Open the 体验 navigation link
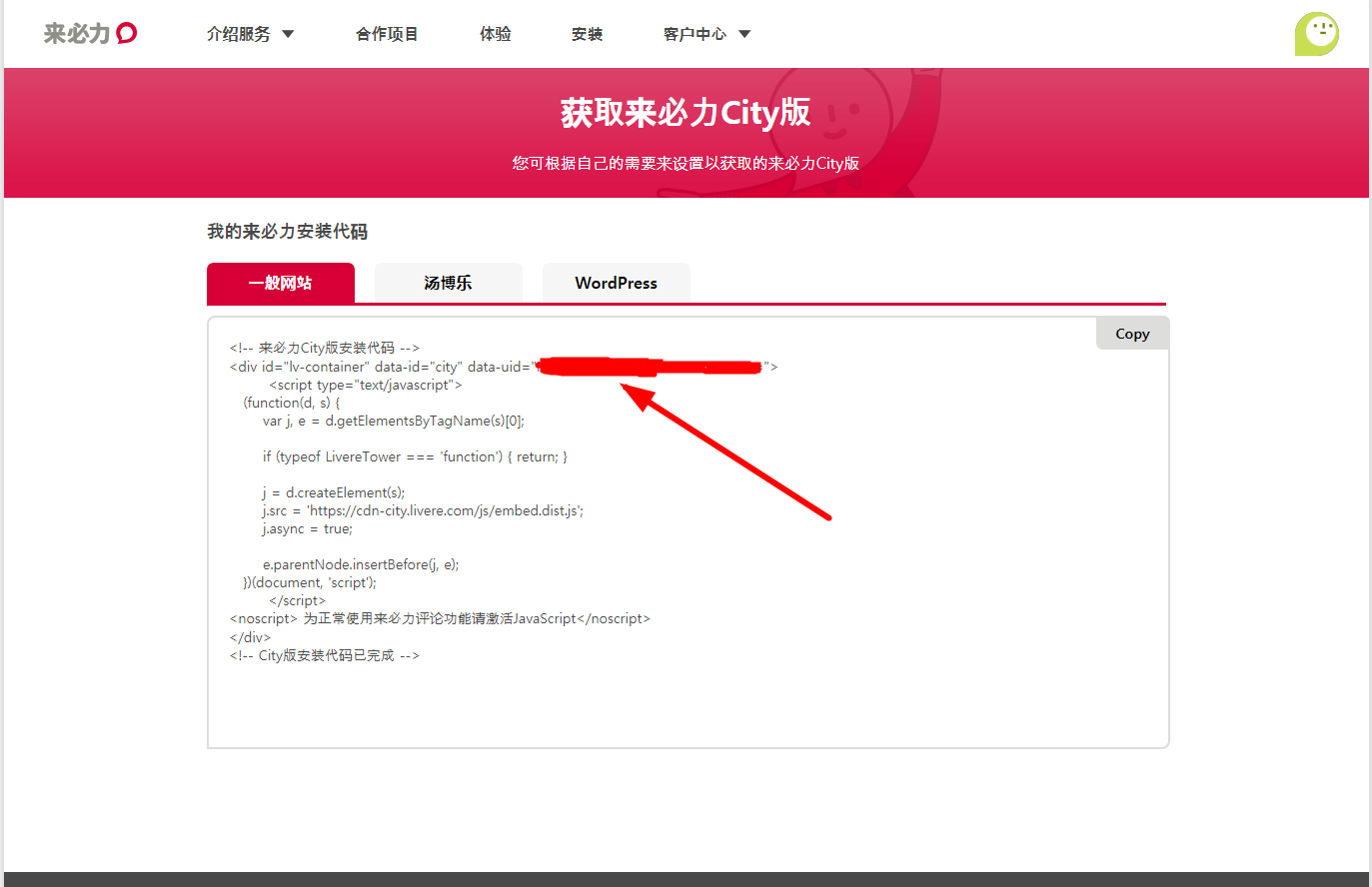The height and width of the screenshot is (887, 1372). [x=496, y=34]
